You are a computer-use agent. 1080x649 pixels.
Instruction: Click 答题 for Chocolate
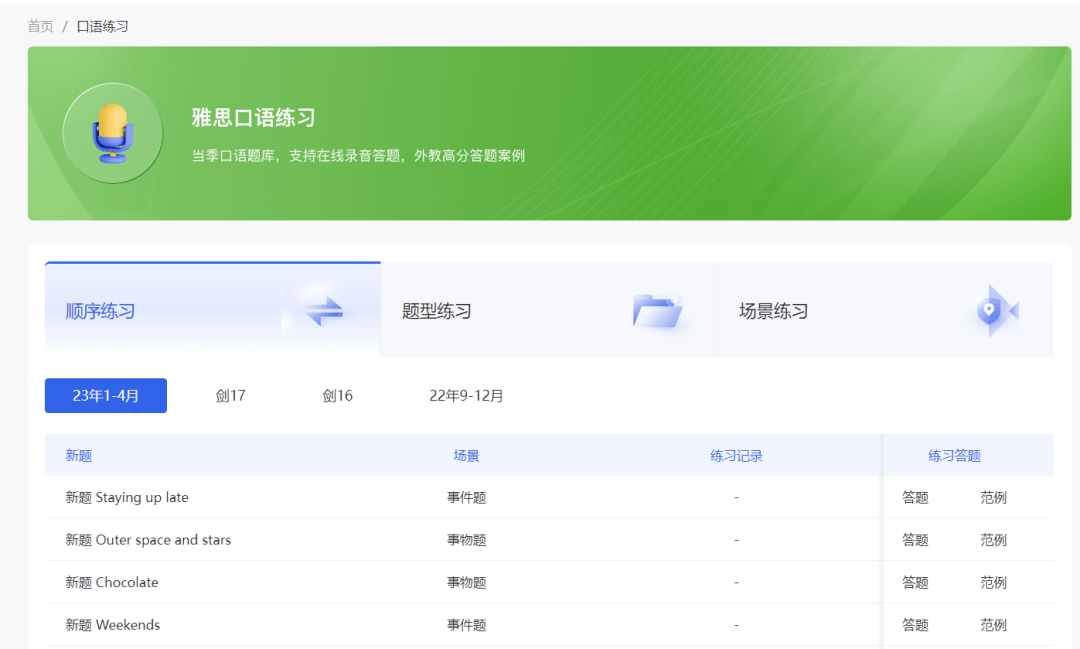915,583
